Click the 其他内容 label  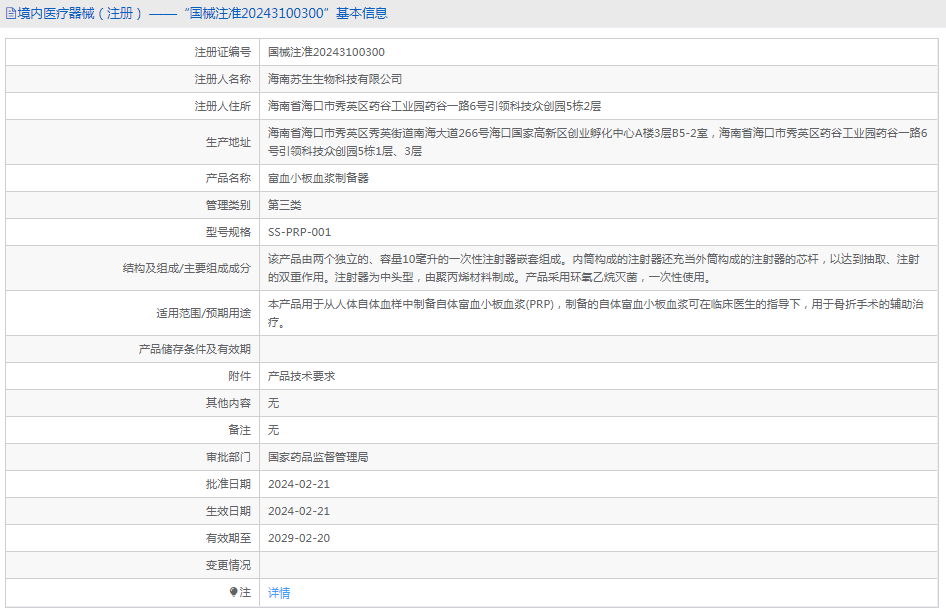(227, 403)
